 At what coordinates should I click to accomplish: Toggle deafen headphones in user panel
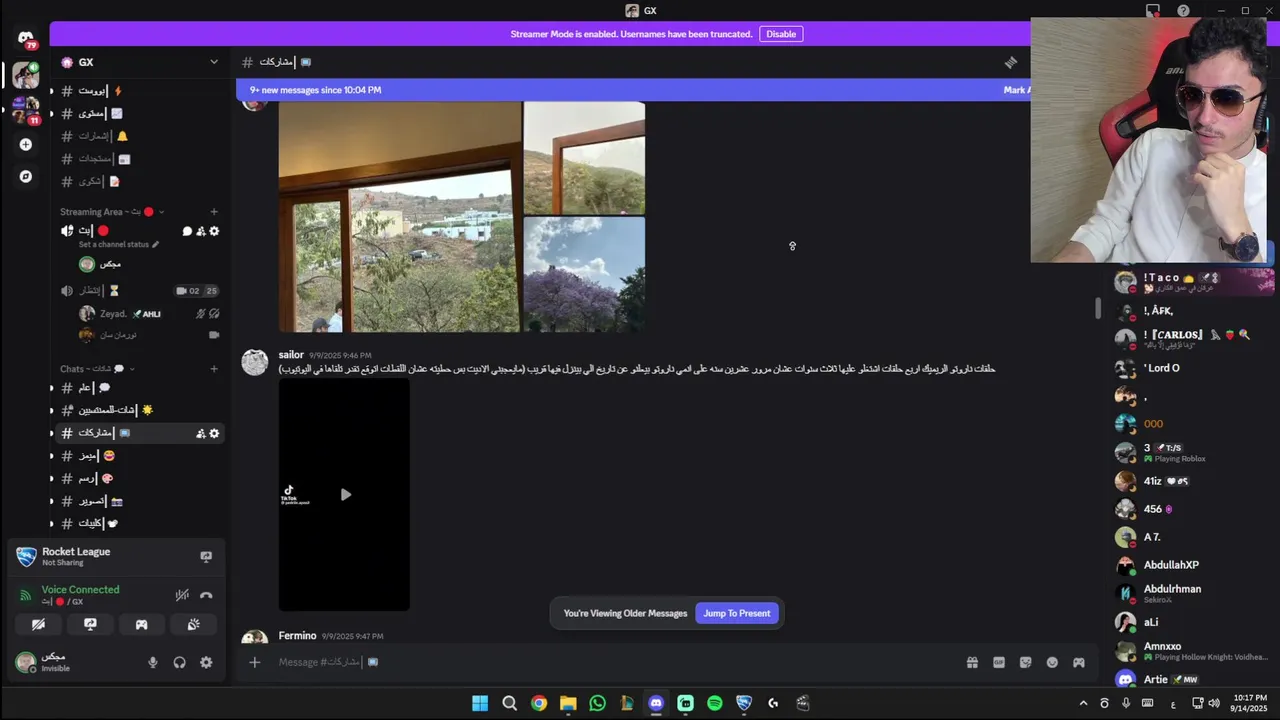[180, 662]
